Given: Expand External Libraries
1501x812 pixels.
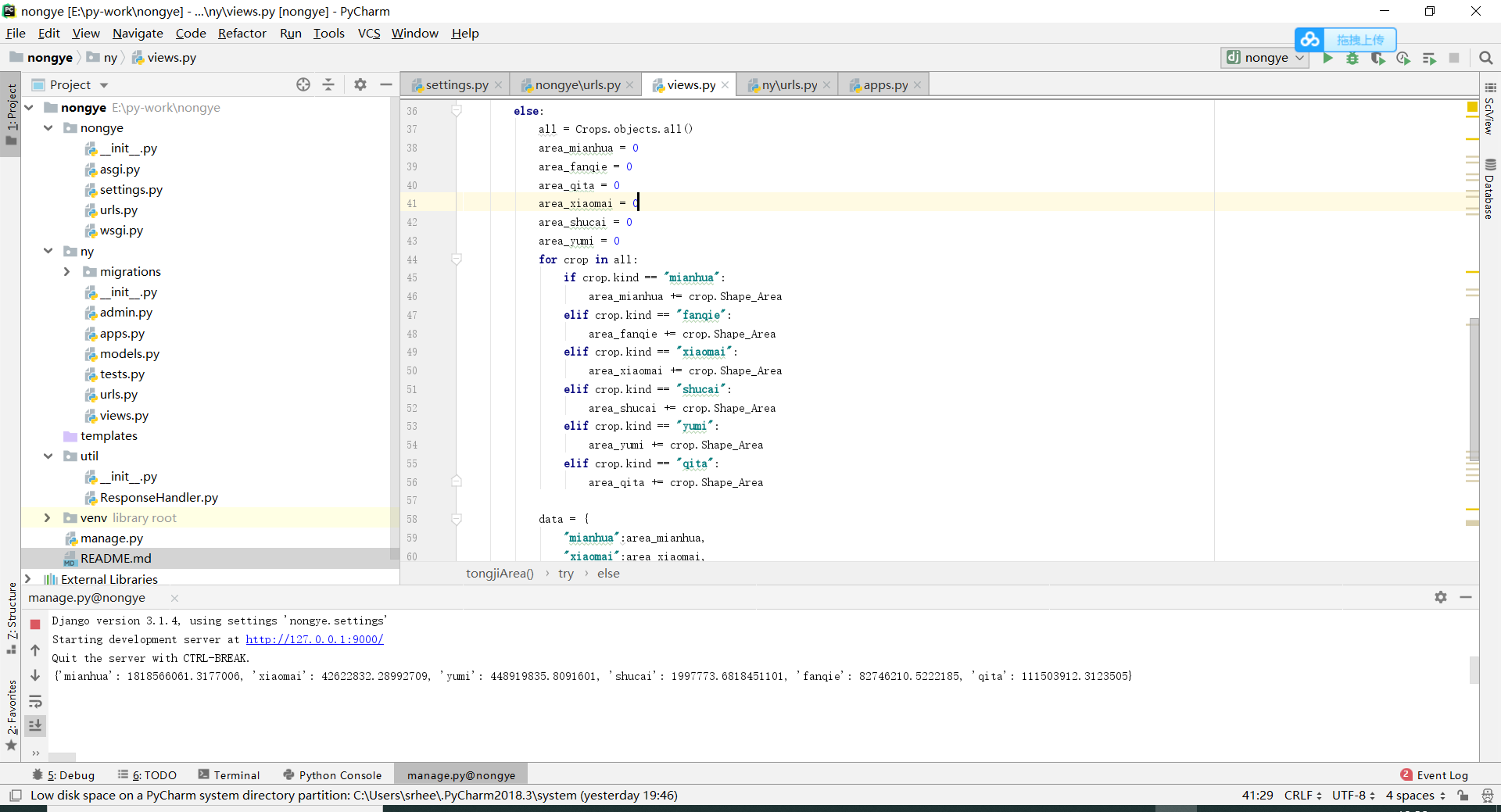Looking at the screenshot, I should point(29,579).
